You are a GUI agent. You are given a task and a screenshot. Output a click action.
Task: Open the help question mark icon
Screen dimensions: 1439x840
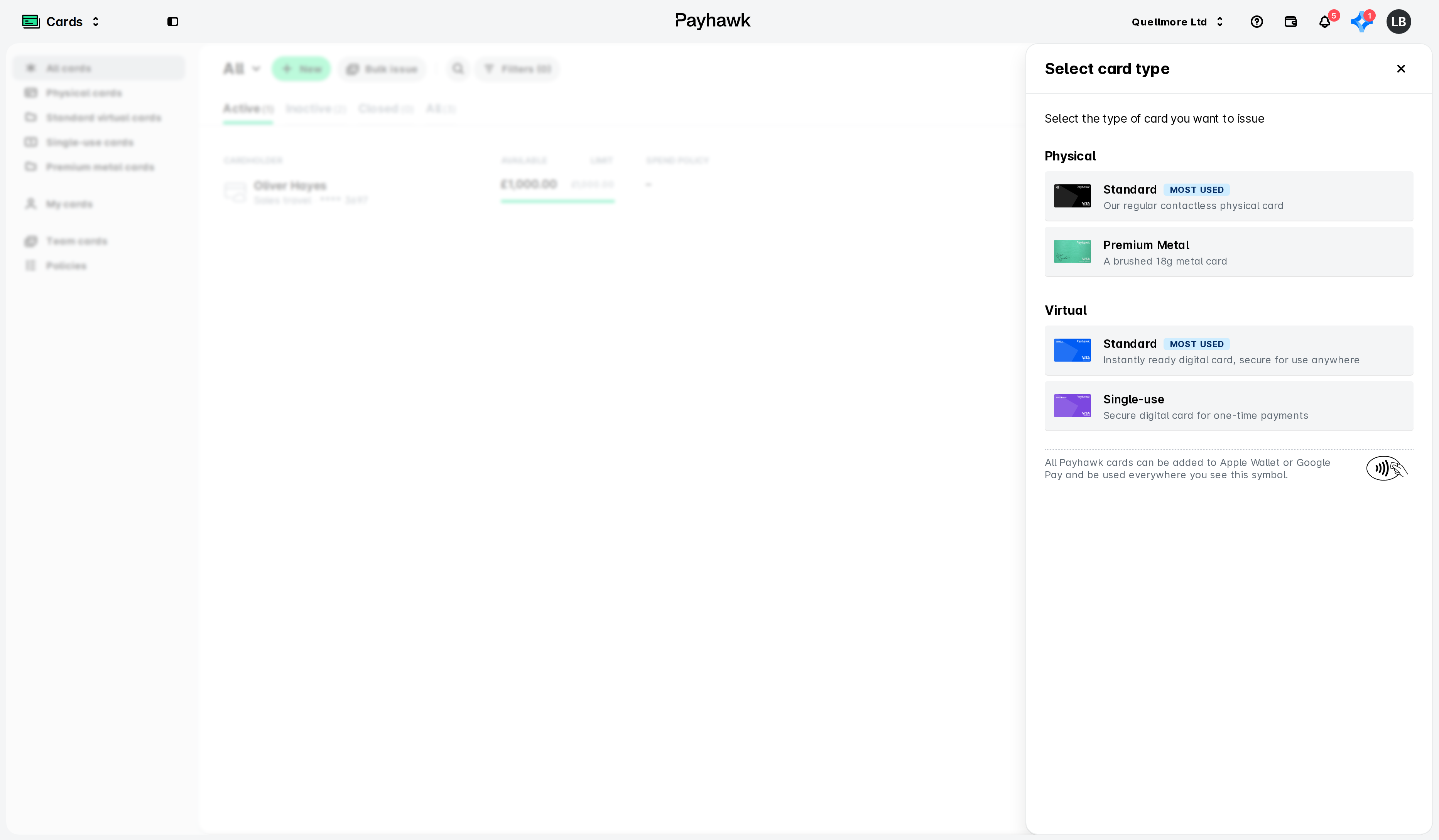coord(1256,22)
